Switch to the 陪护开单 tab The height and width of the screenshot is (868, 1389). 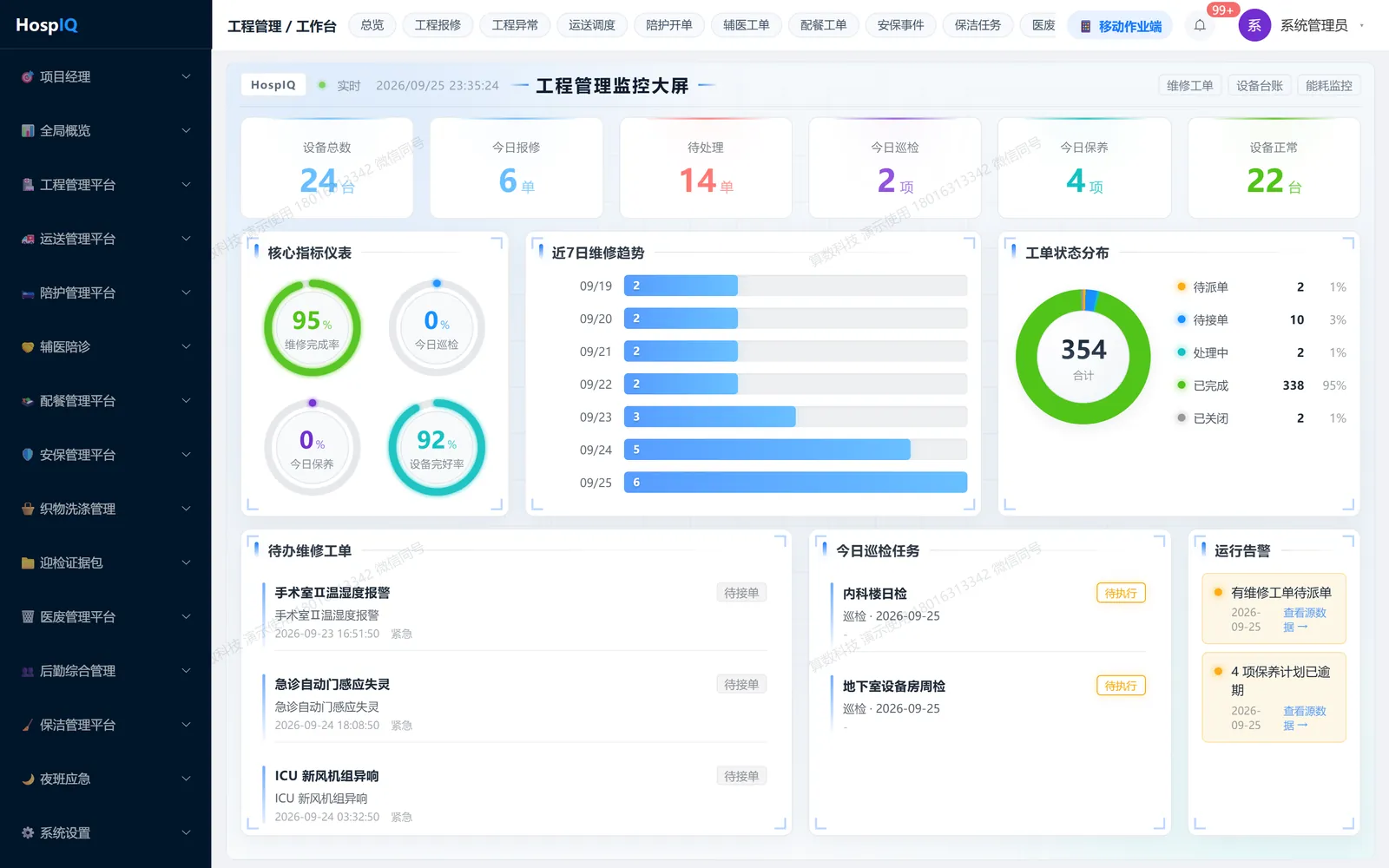[669, 25]
